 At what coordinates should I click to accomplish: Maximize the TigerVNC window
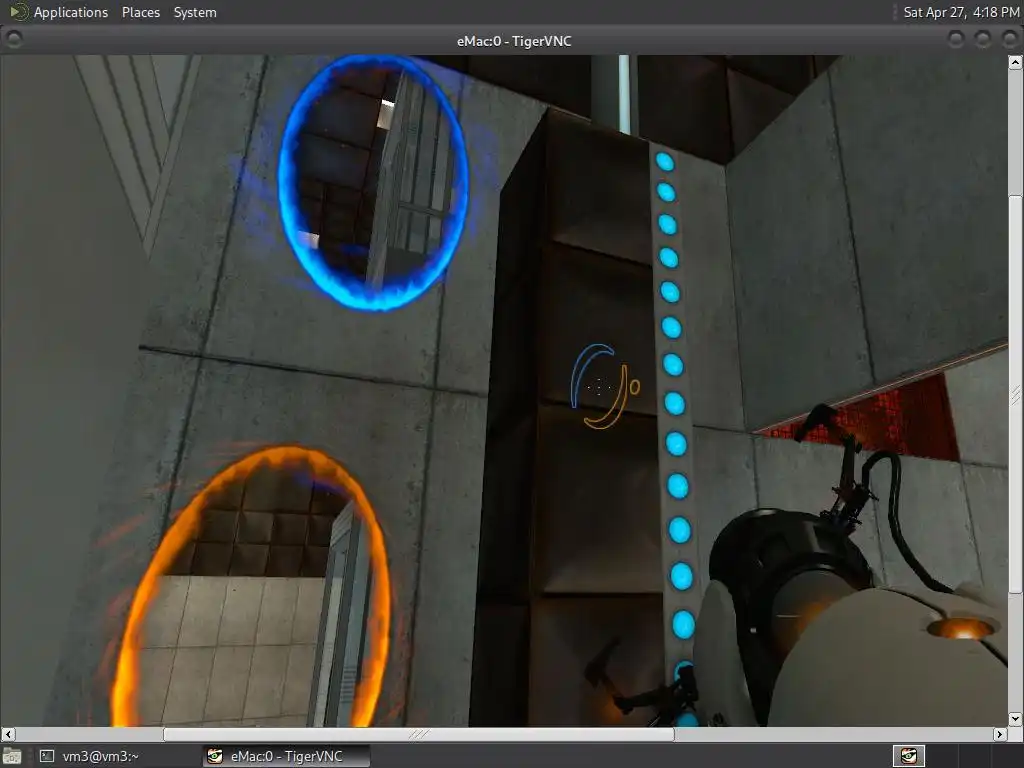983,40
